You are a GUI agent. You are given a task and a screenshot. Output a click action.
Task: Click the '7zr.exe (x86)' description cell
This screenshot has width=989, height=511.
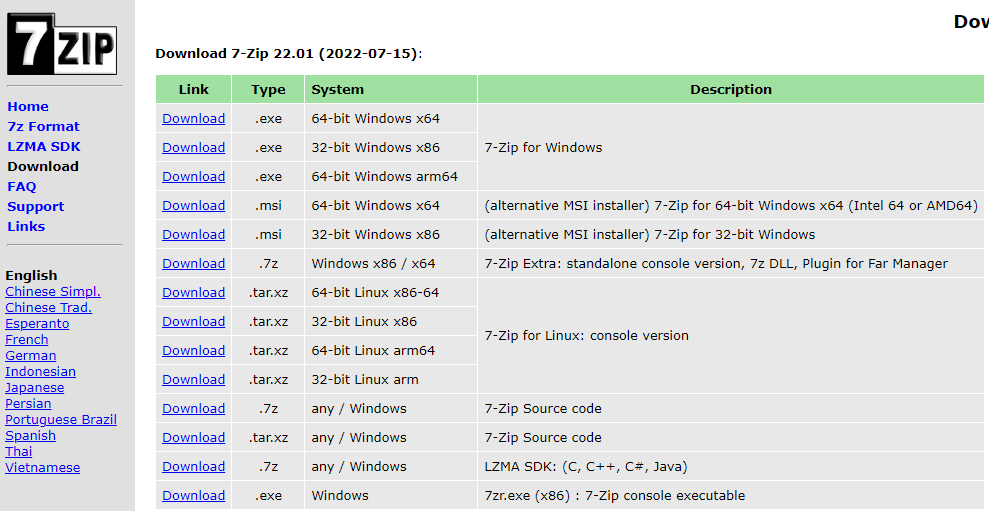[x=730, y=496]
